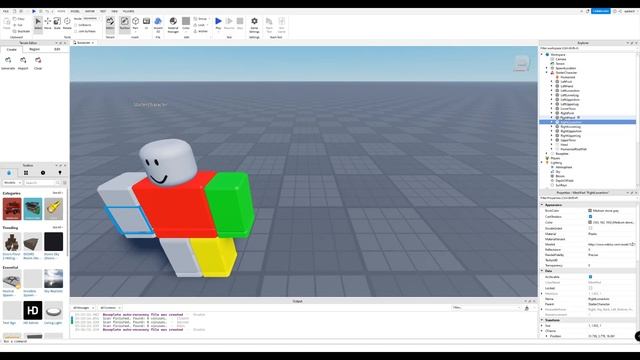Open the MODEL ribbon tab
This screenshot has width=640, height=360.
(x=75, y=11)
